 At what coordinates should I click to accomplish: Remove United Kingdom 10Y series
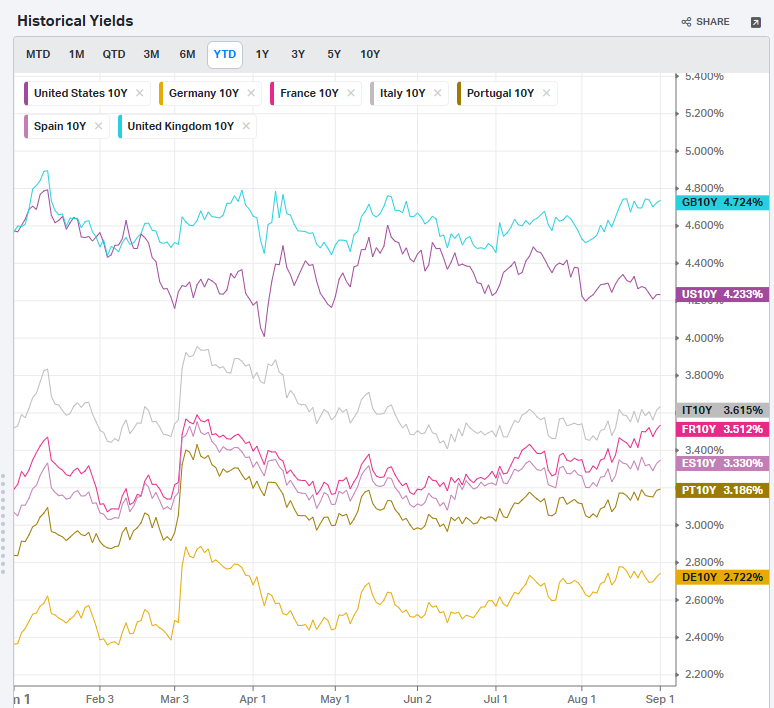tap(246, 126)
